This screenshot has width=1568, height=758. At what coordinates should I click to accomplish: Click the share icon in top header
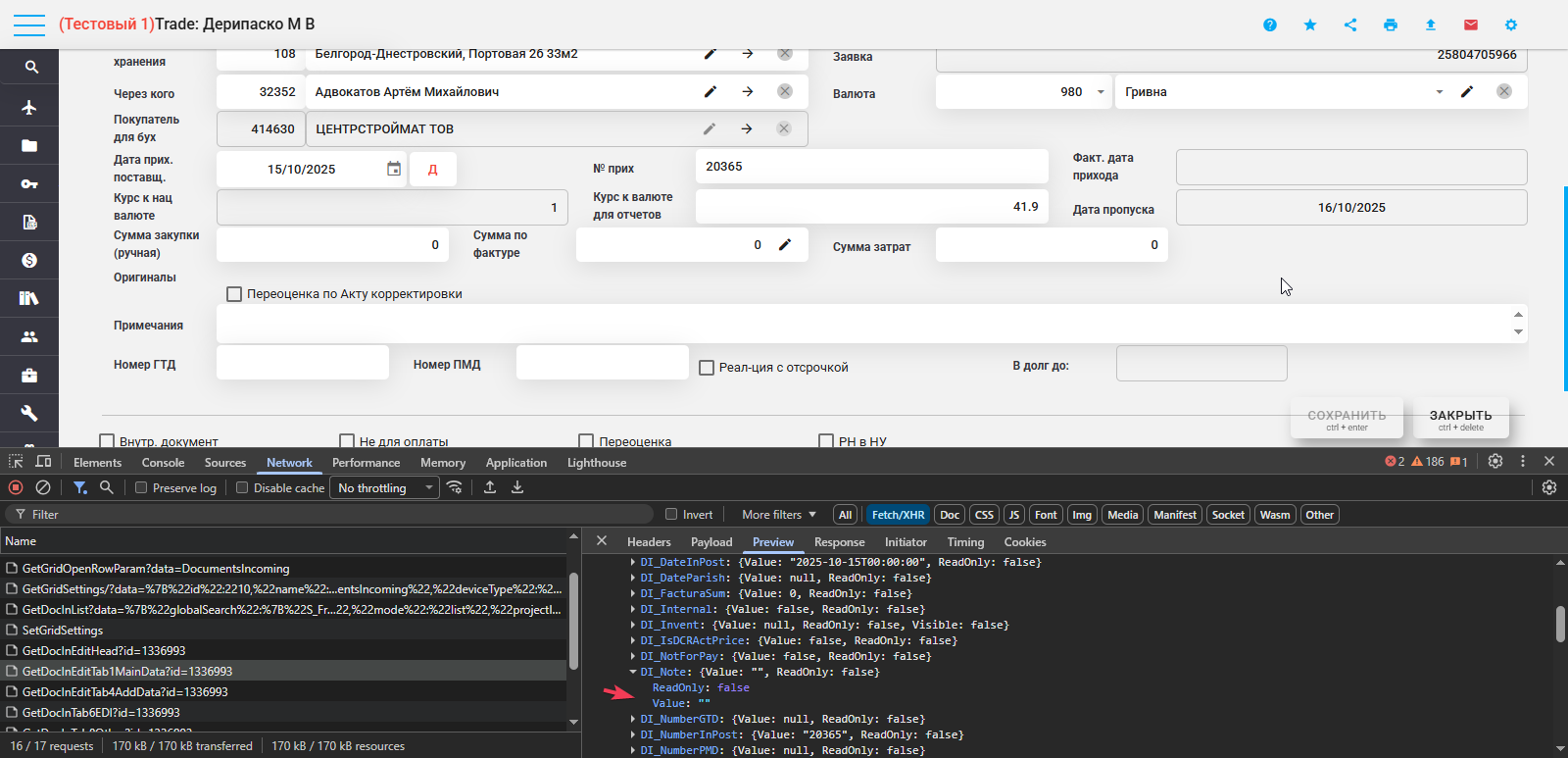pos(1350,25)
